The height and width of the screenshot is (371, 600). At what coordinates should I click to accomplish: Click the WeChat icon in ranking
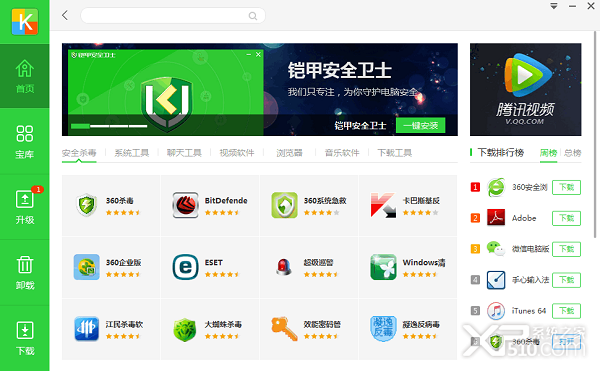click(496, 249)
